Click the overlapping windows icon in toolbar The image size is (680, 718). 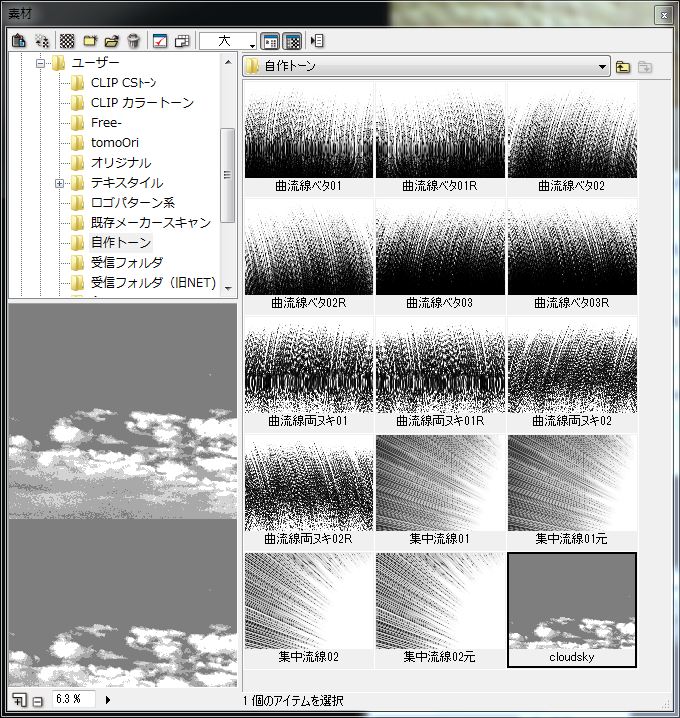182,41
